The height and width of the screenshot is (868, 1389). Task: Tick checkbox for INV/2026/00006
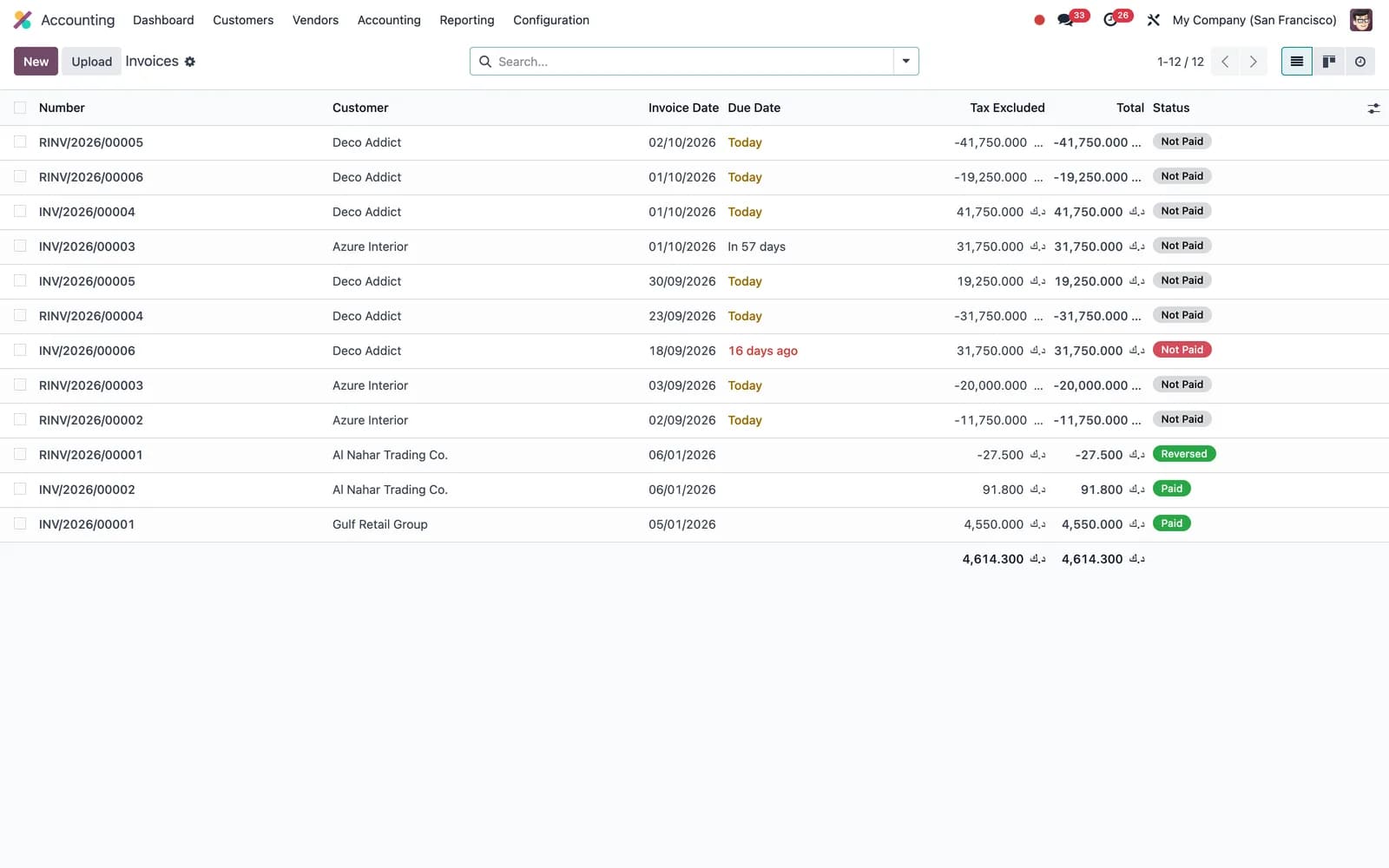point(20,351)
